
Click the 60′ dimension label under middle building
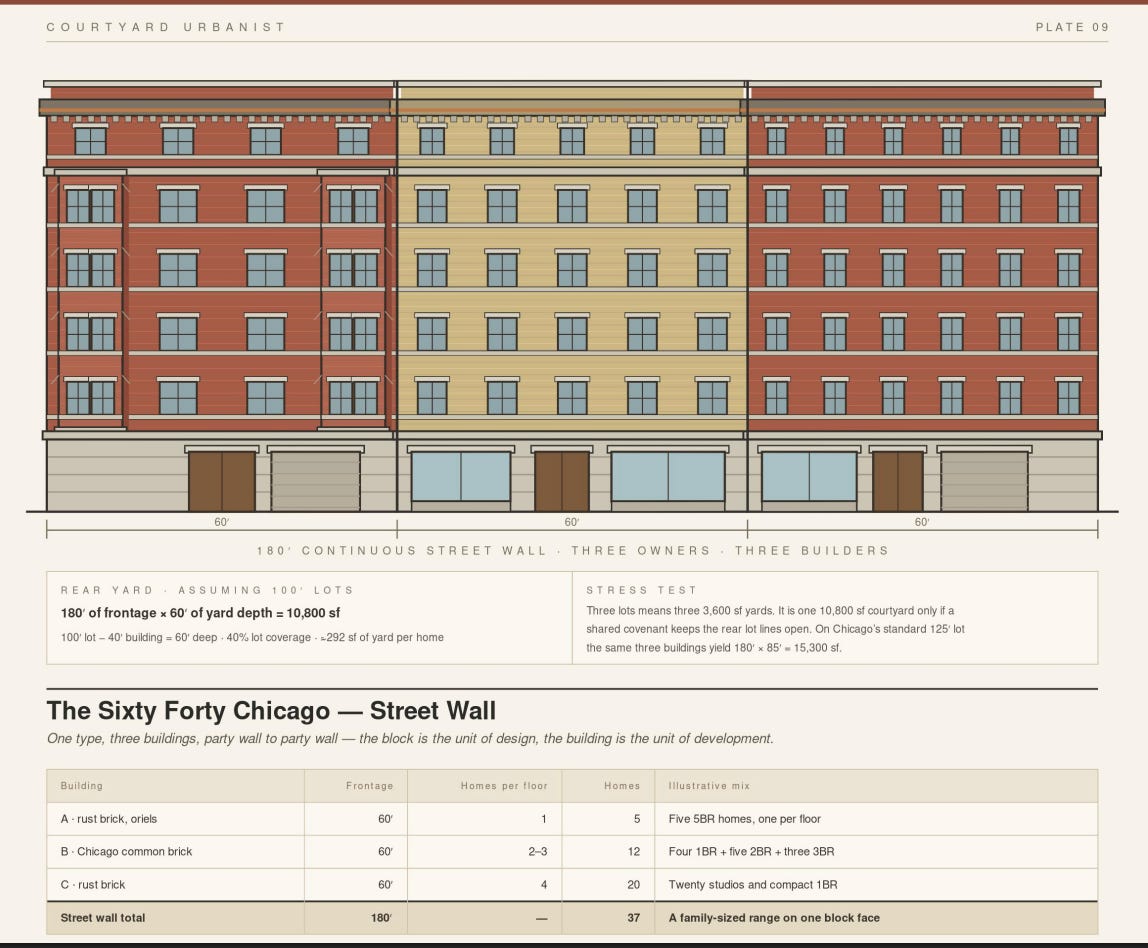click(x=572, y=522)
